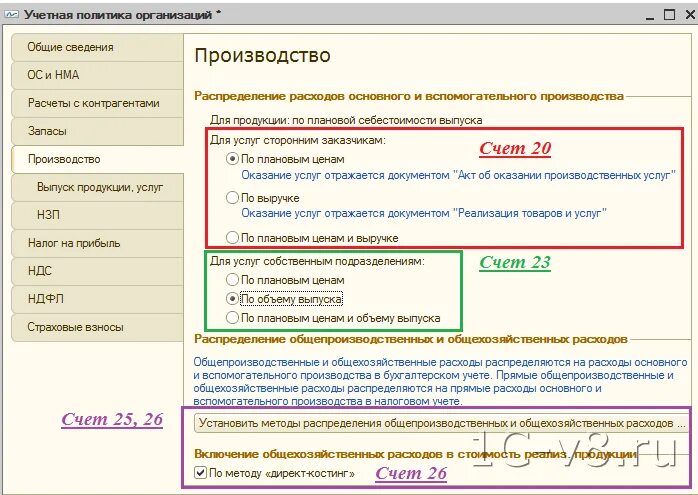The image size is (698, 495).
Task: Select the Производство tab
Action: pyautogui.click(x=97, y=159)
